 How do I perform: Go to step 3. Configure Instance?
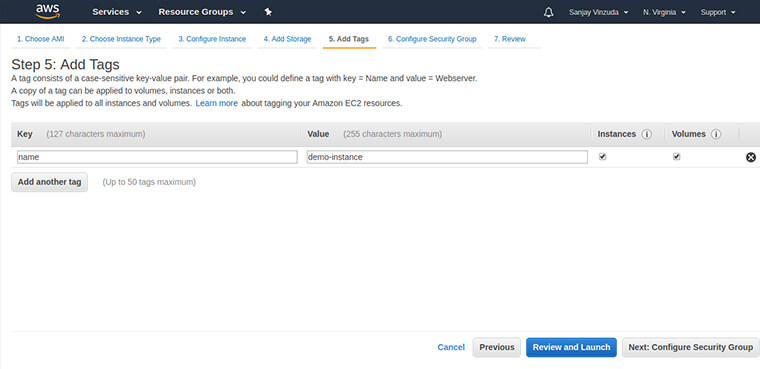pyautogui.click(x=212, y=39)
